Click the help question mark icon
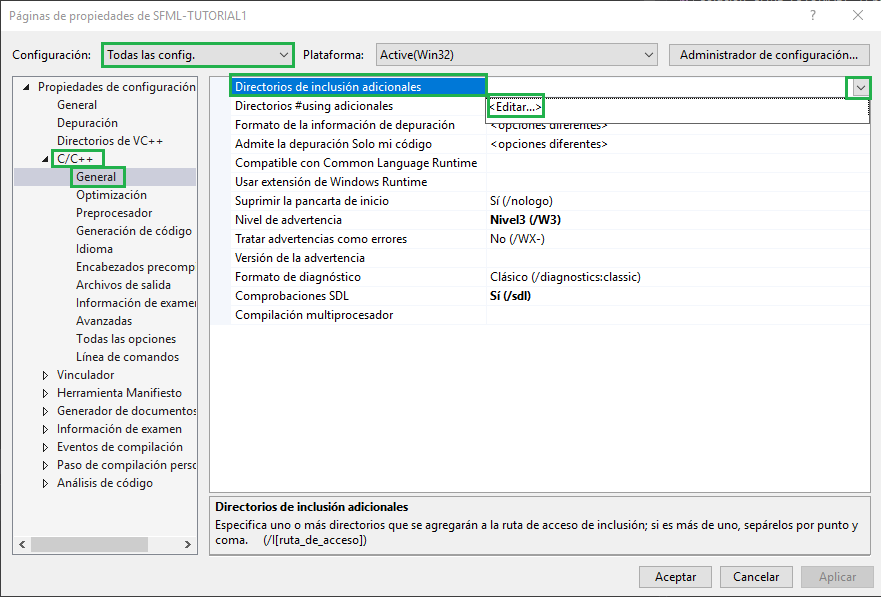The width and height of the screenshot is (881, 597). [x=811, y=16]
